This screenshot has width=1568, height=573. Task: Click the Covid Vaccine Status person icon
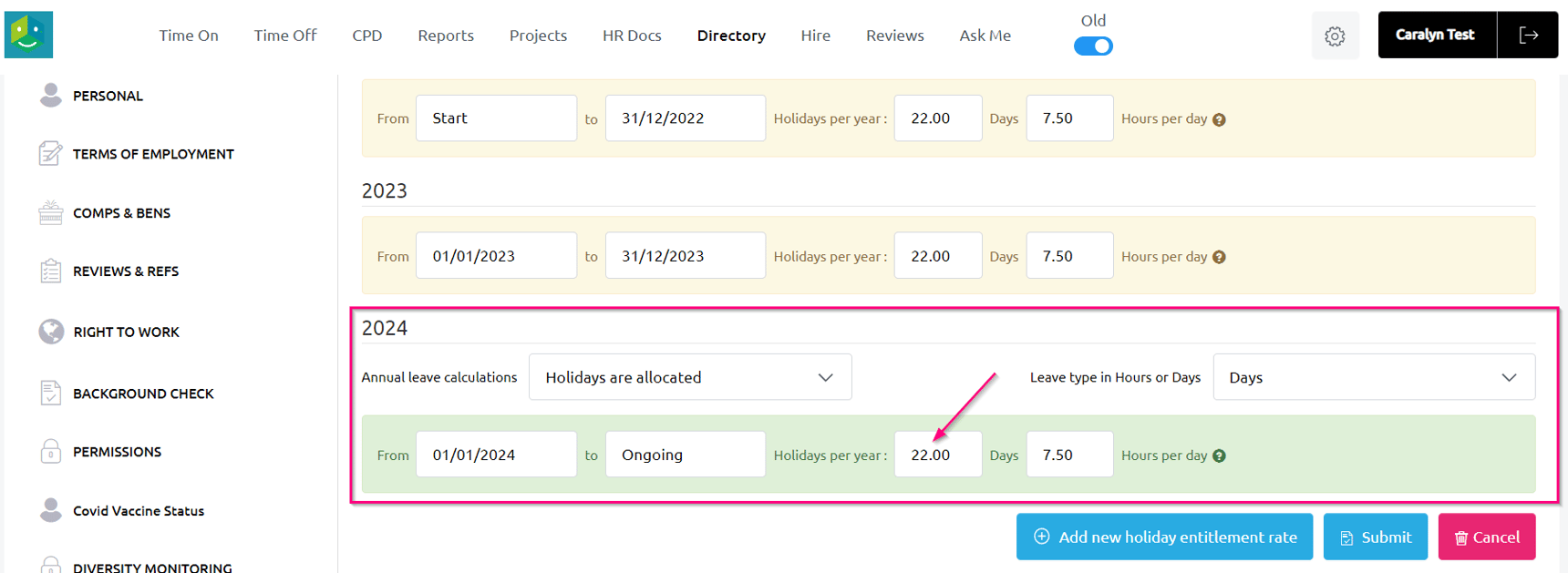coord(51,510)
